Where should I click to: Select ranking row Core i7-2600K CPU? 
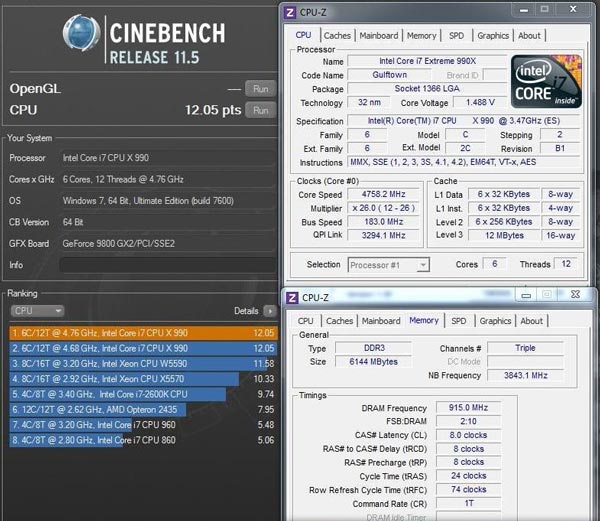(x=143, y=394)
